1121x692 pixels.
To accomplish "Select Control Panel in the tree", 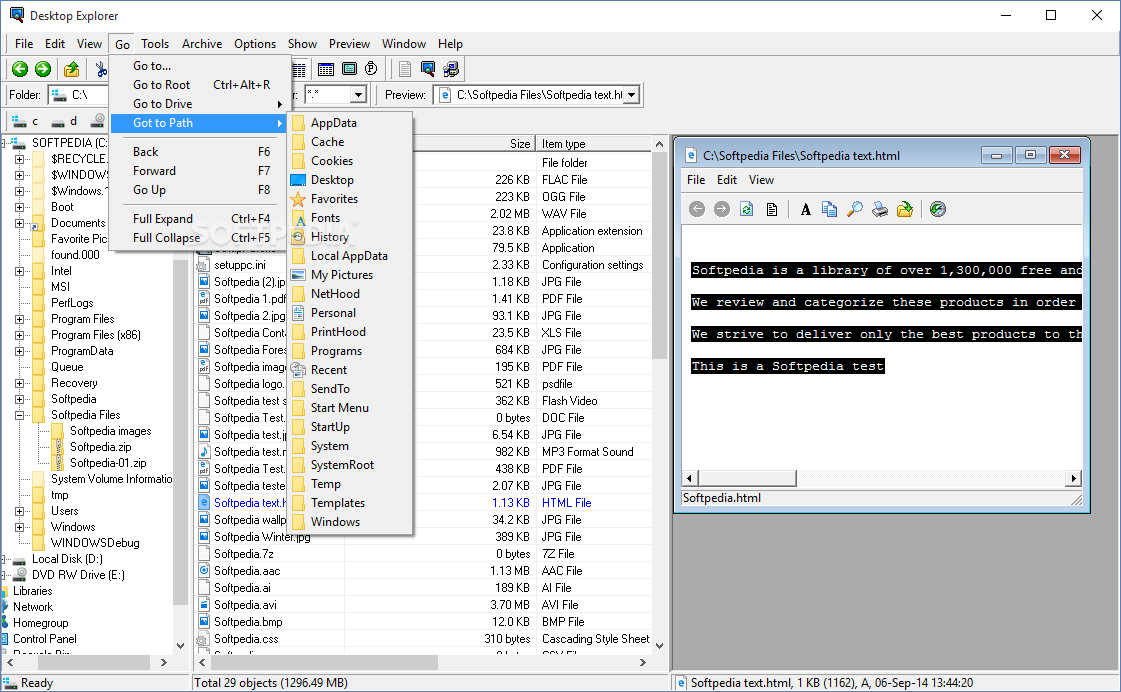I will click(x=44, y=639).
